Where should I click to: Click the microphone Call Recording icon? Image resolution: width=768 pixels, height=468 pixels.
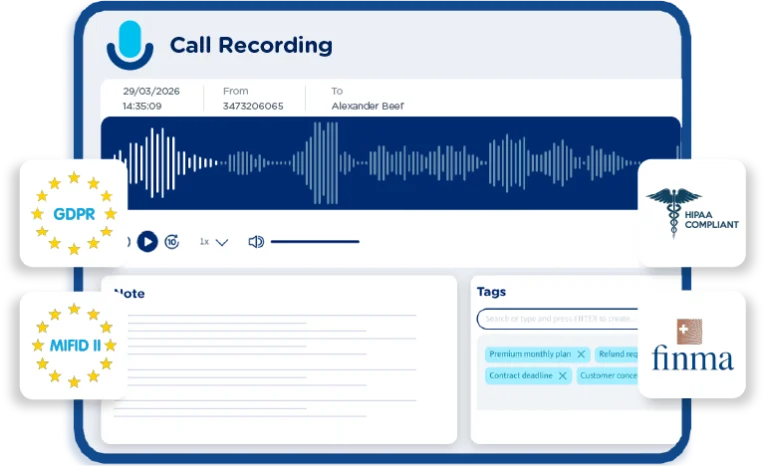pyautogui.click(x=130, y=45)
